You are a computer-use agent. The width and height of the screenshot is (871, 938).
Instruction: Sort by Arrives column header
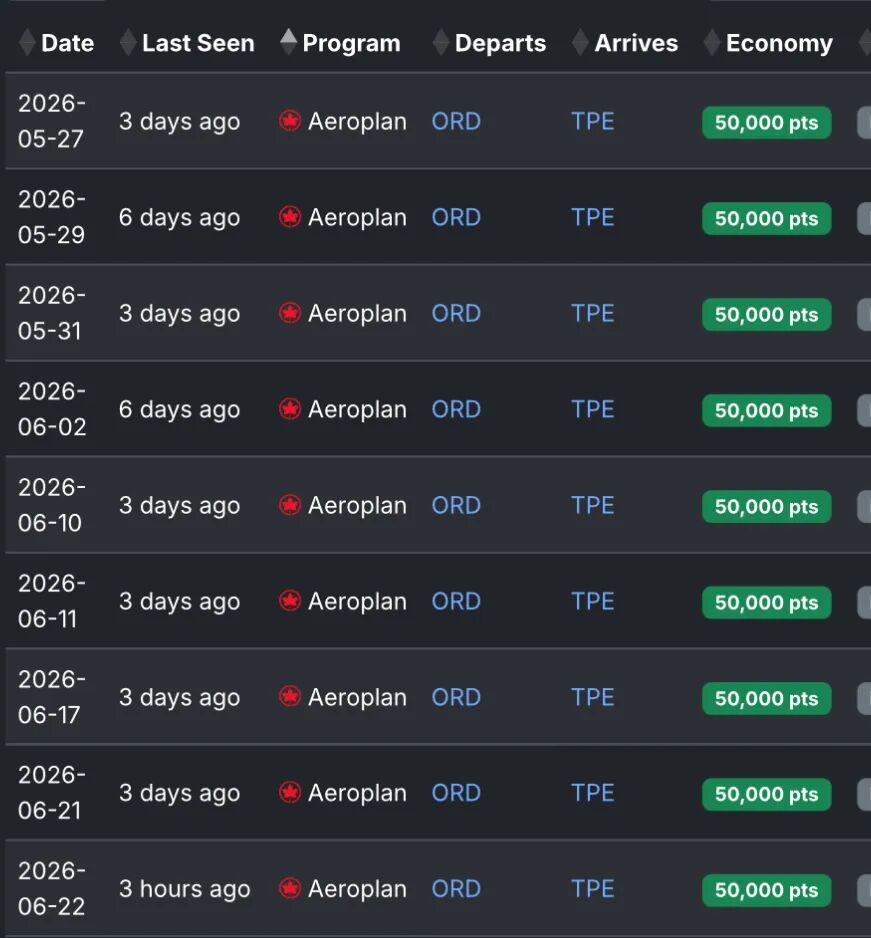[x=636, y=43]
